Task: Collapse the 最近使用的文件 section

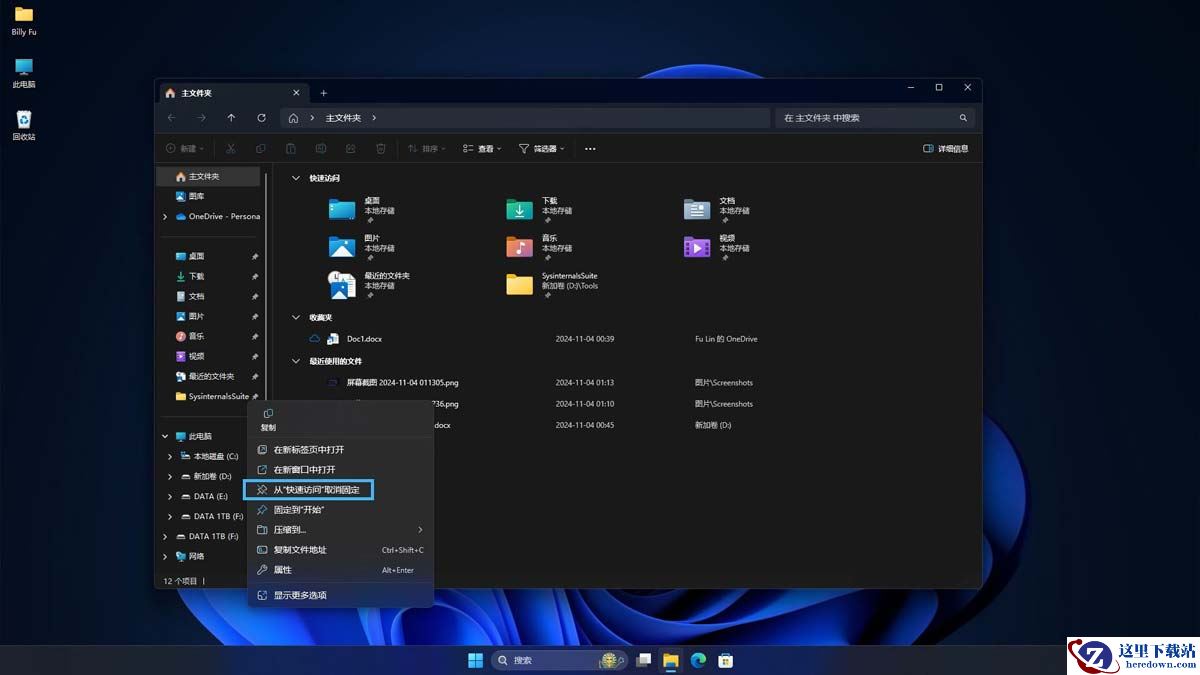Action: (x=295, y=361)
